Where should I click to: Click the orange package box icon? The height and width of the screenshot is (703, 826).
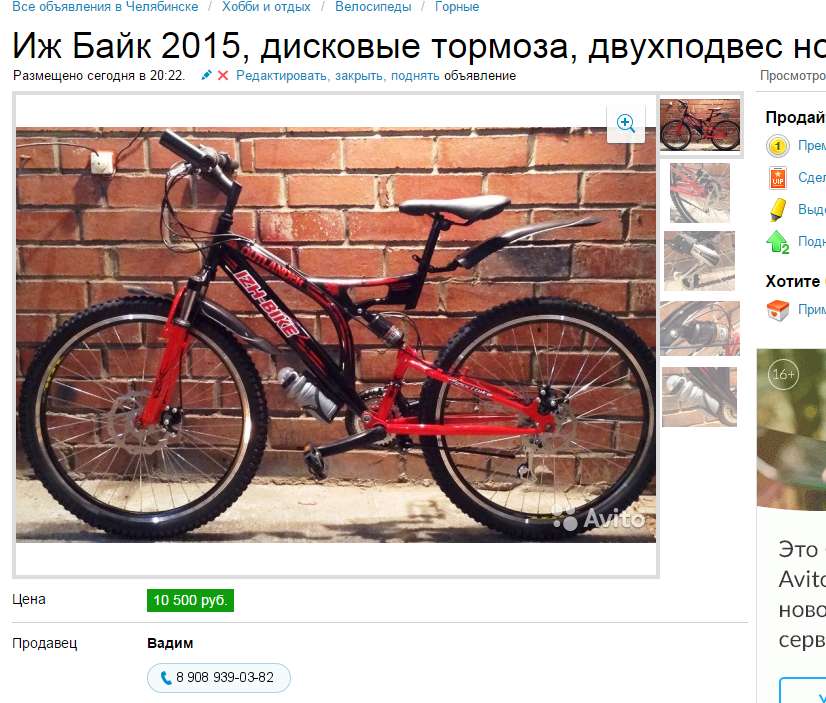pyautogui.click(x=778, y=310)
